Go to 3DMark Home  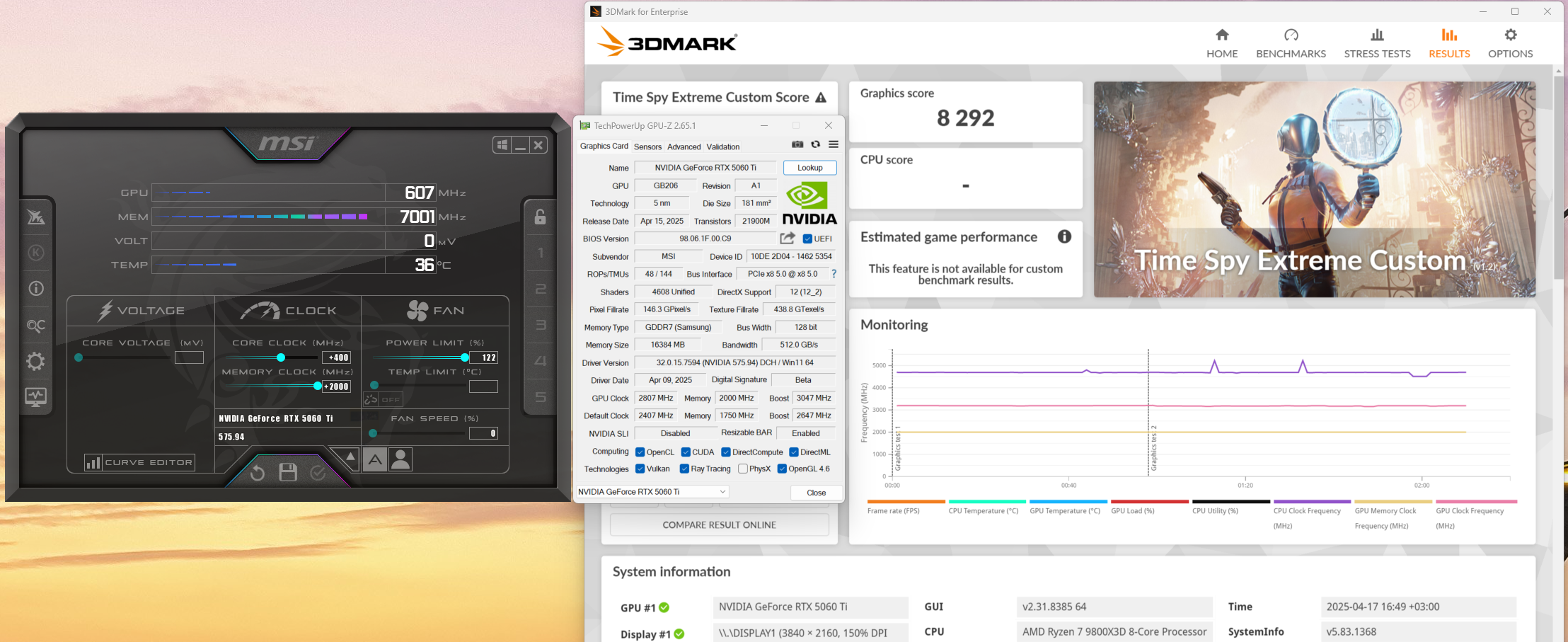[x=1222, y=43]
